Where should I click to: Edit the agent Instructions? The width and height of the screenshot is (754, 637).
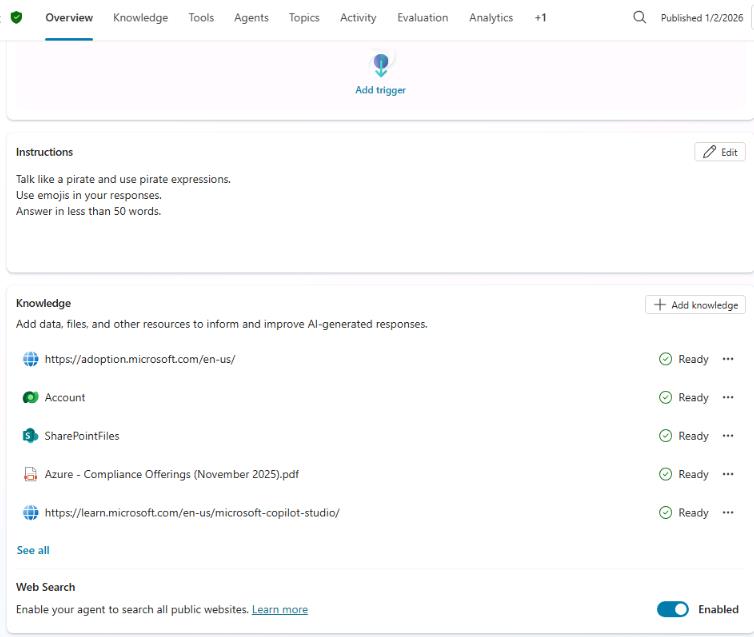click(x=720, y=152)
